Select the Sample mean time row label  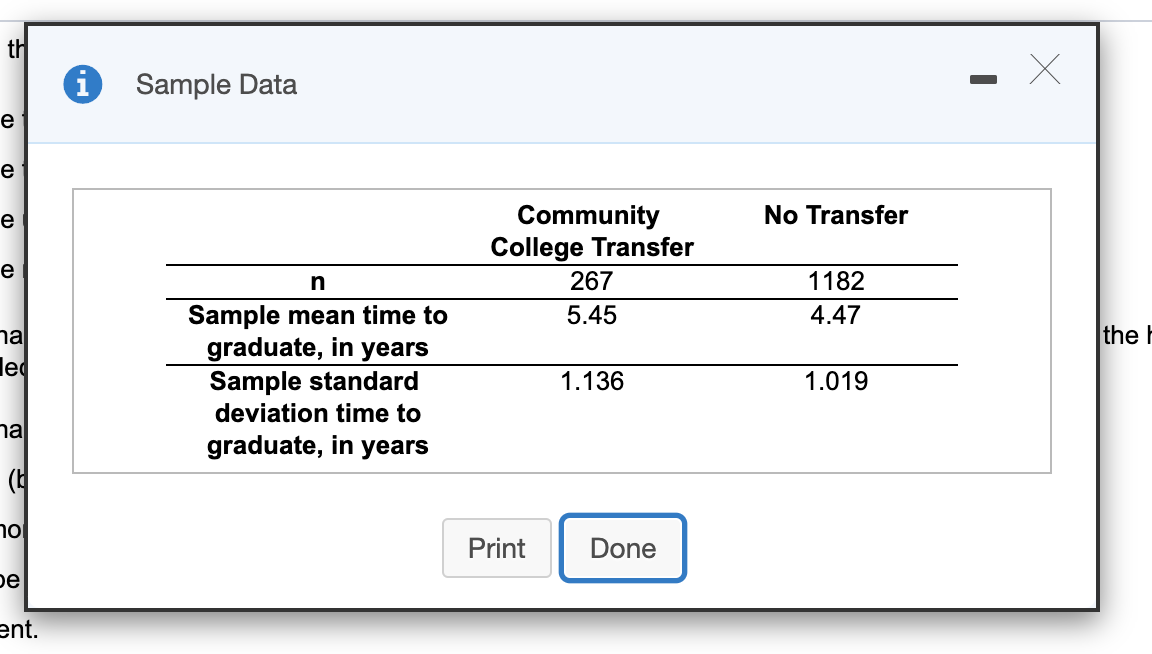[x=318, y=331]
